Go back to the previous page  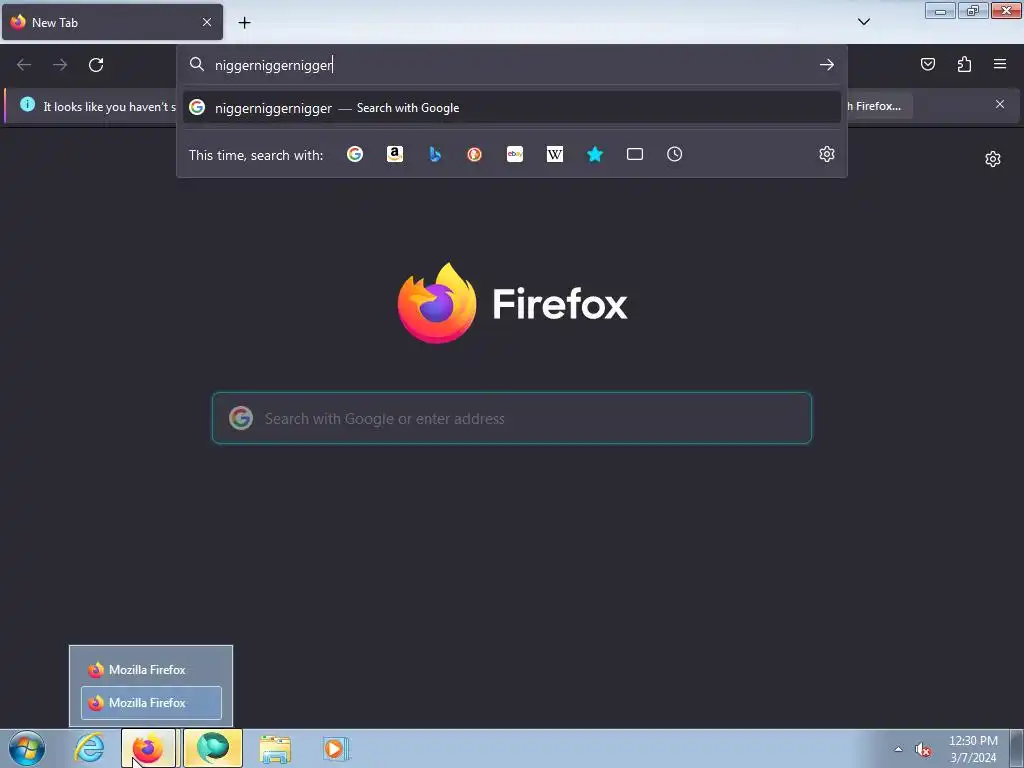point(24,65)
